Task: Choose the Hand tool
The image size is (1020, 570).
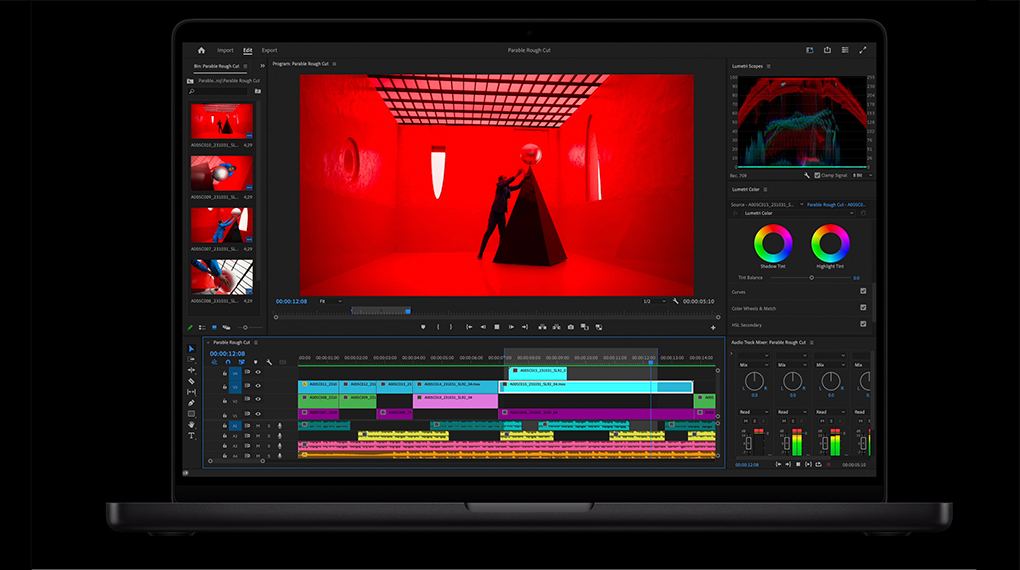Action: pos(191,425)
